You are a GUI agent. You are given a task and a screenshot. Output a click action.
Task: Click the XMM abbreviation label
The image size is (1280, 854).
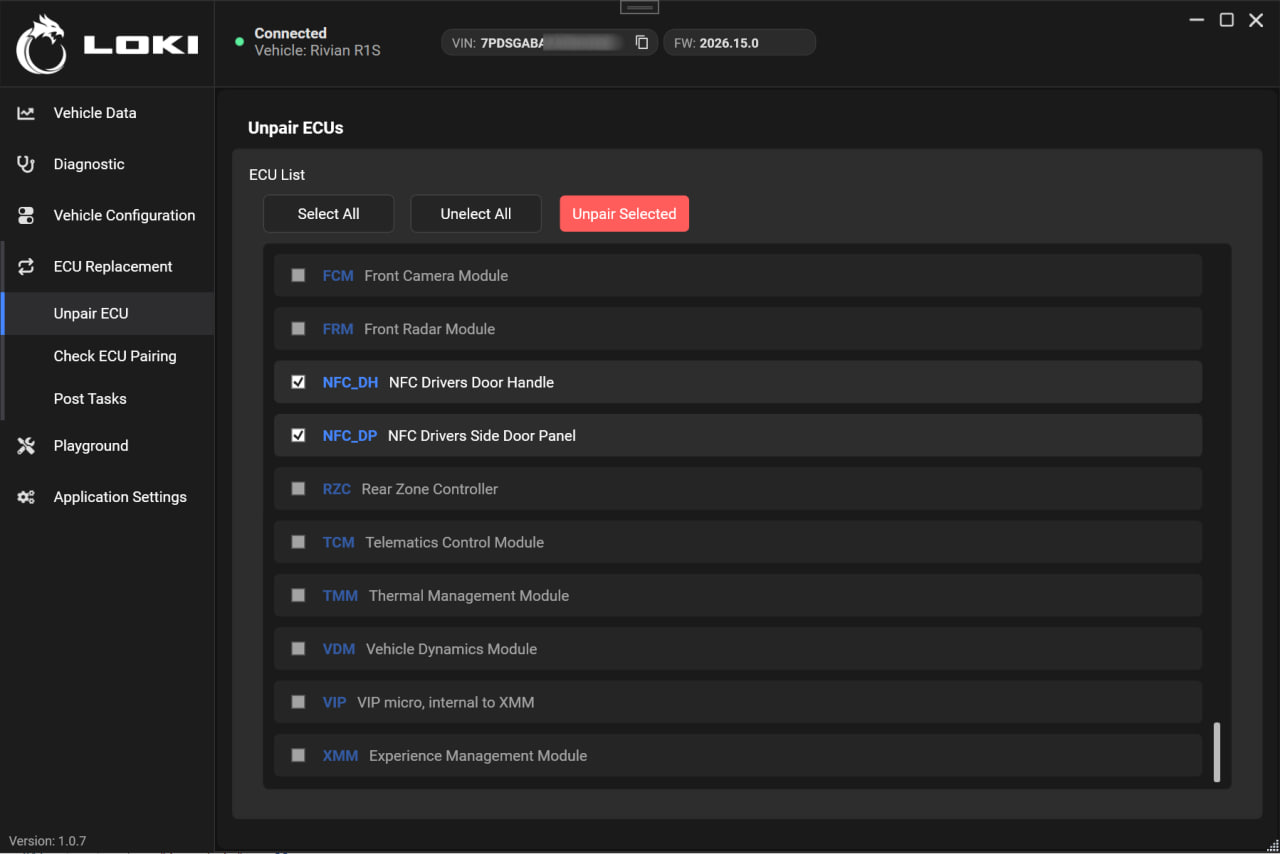[340, 755]
